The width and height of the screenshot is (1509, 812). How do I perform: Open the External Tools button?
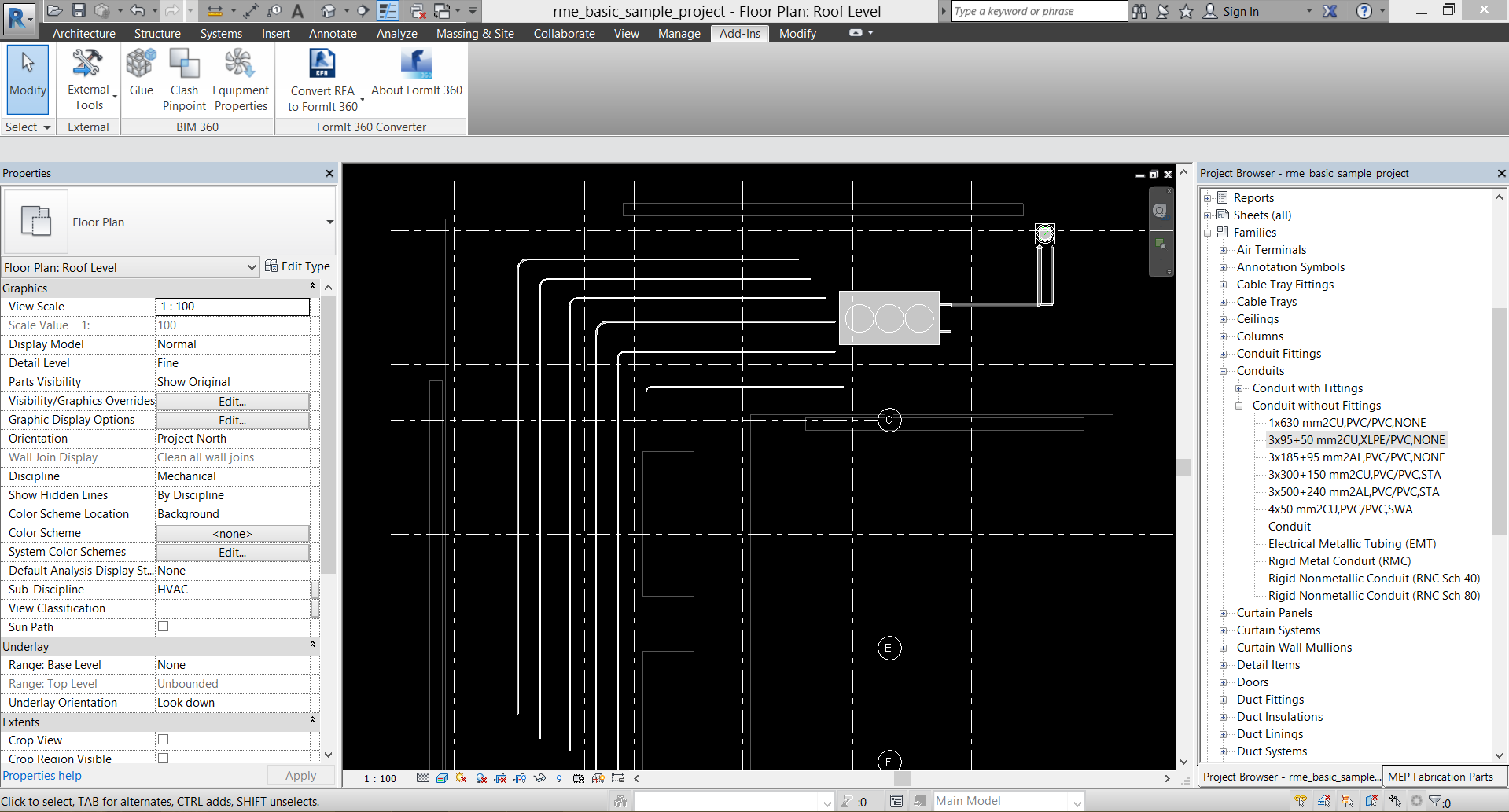(x=89, y=80)
